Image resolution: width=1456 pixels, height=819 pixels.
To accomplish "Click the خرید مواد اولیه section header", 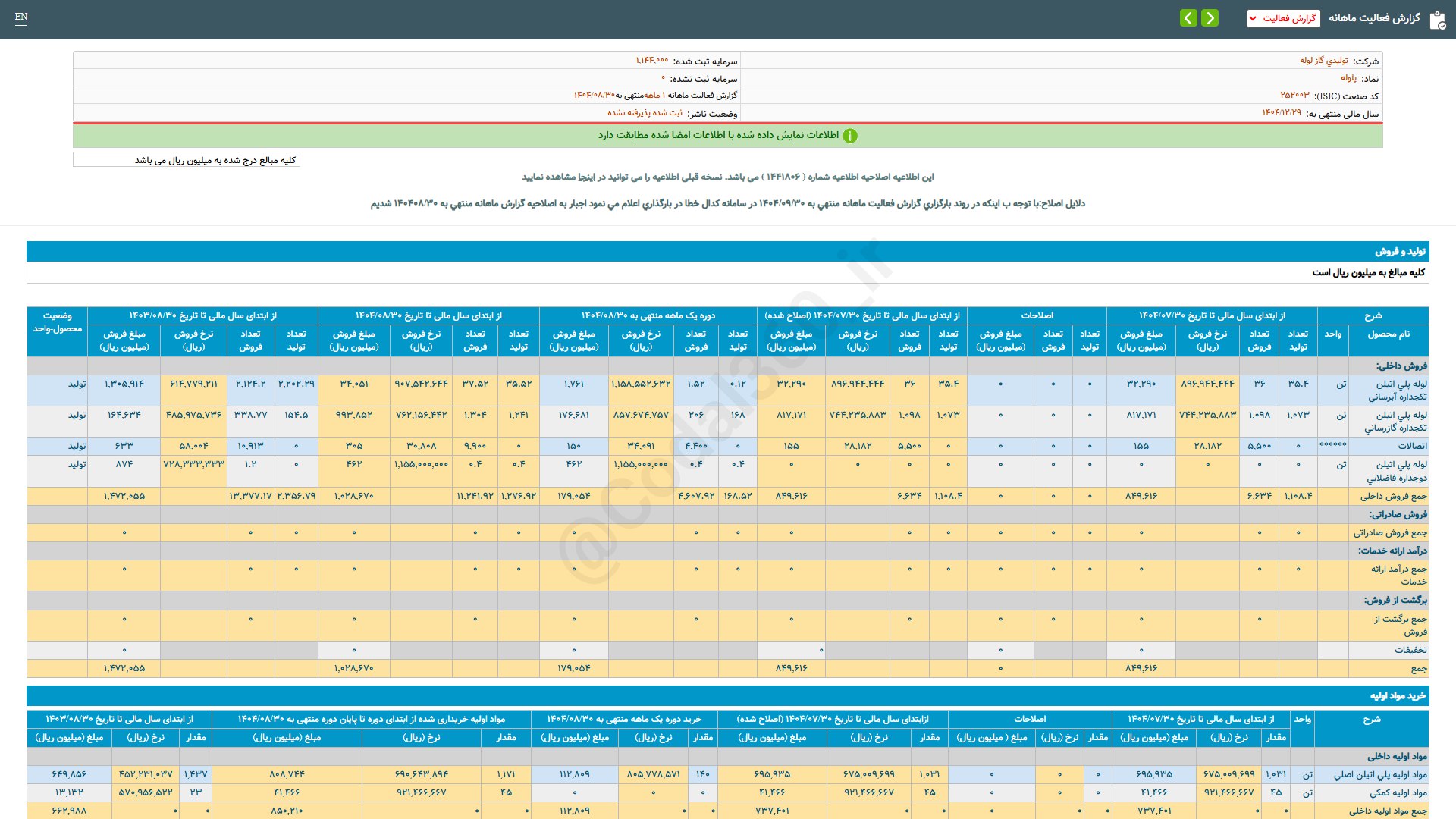I will (x=1398, y=695).
